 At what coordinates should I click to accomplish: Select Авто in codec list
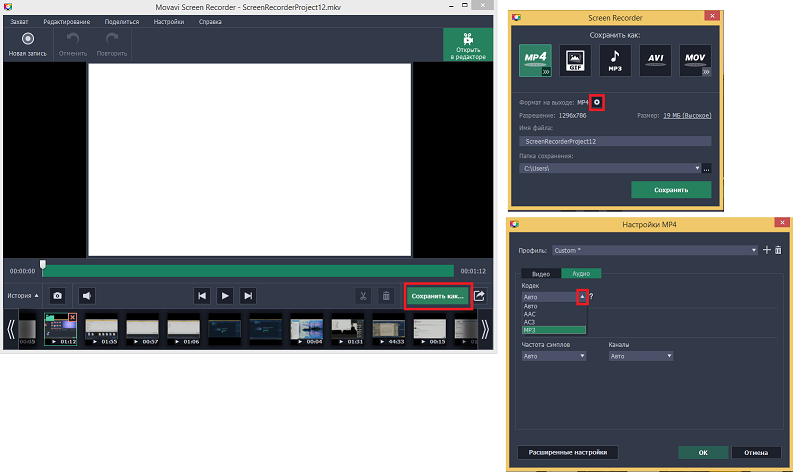click(x=554, y=306)
